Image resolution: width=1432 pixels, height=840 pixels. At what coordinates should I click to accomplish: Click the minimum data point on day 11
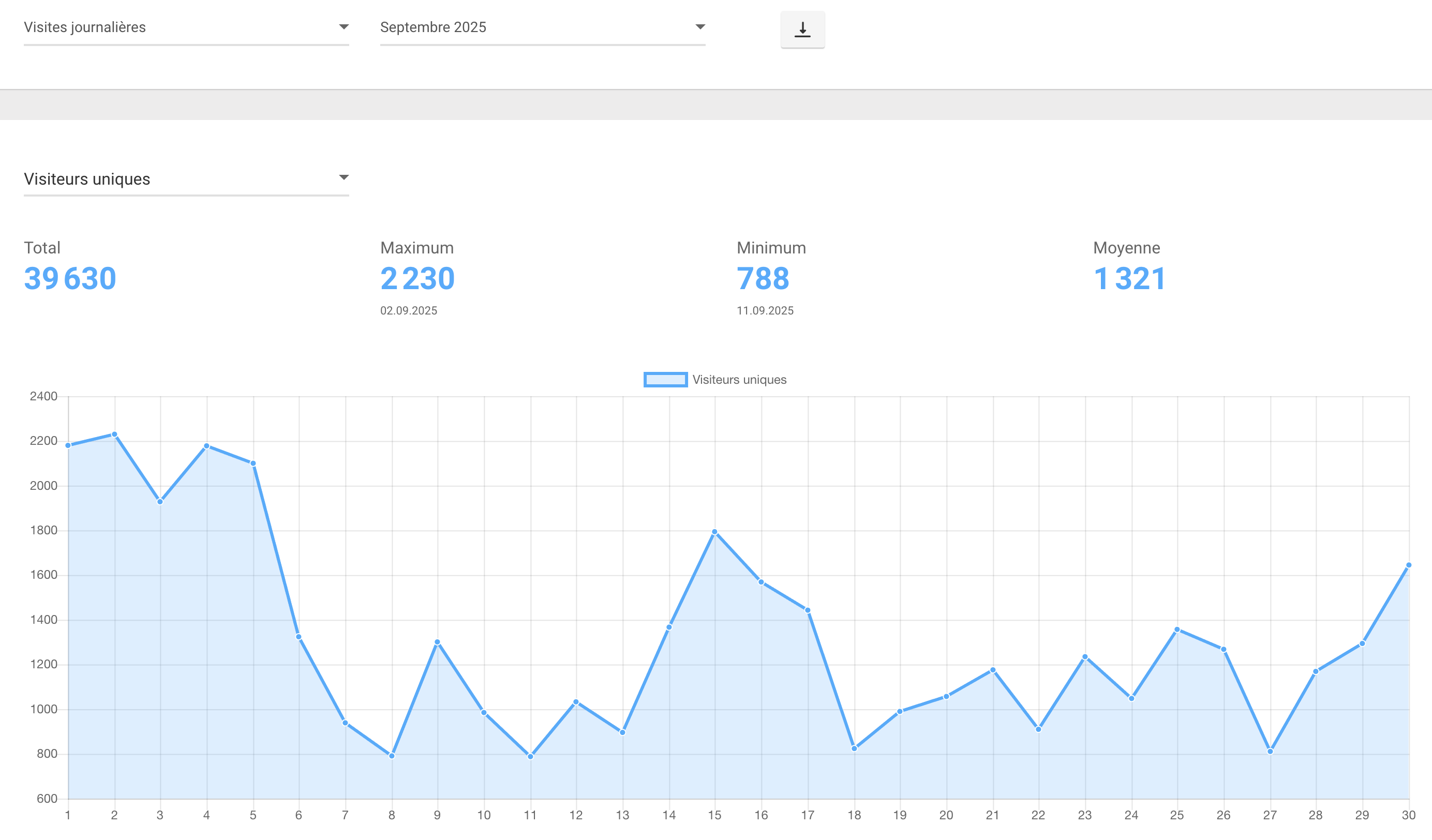tap(530, 756)
